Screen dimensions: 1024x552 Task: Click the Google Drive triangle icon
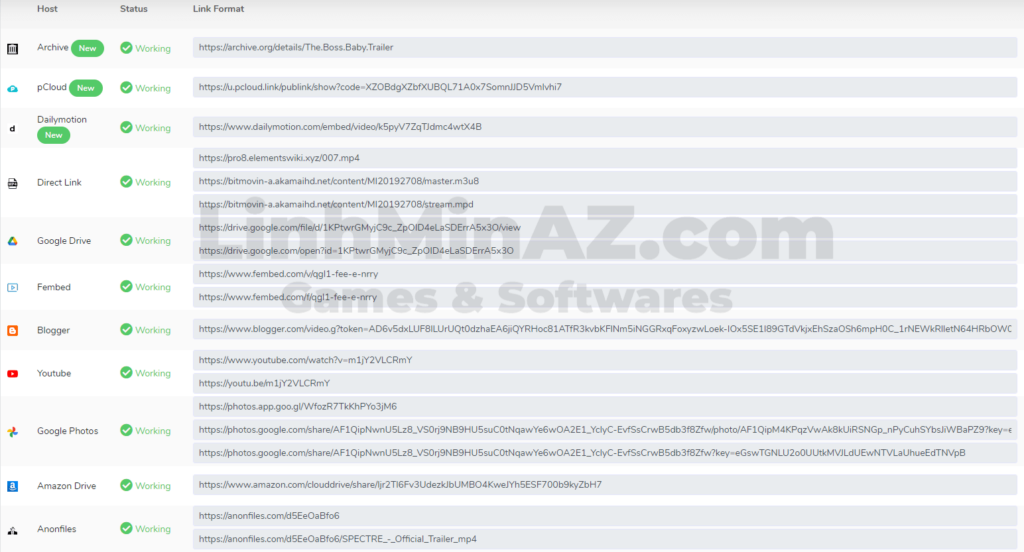pos(12,241)
